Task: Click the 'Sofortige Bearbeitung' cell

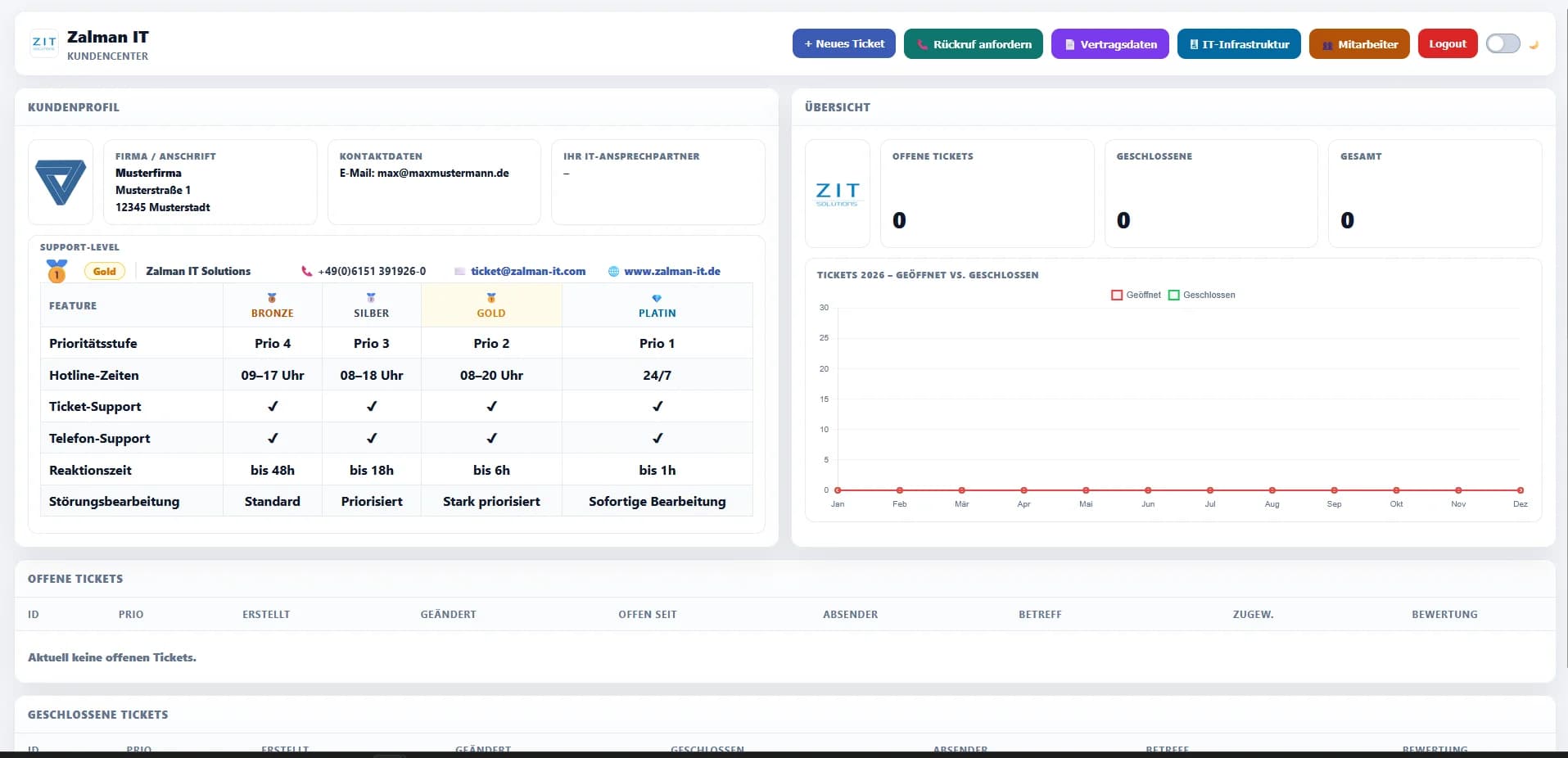Action: tap(657, 501)
